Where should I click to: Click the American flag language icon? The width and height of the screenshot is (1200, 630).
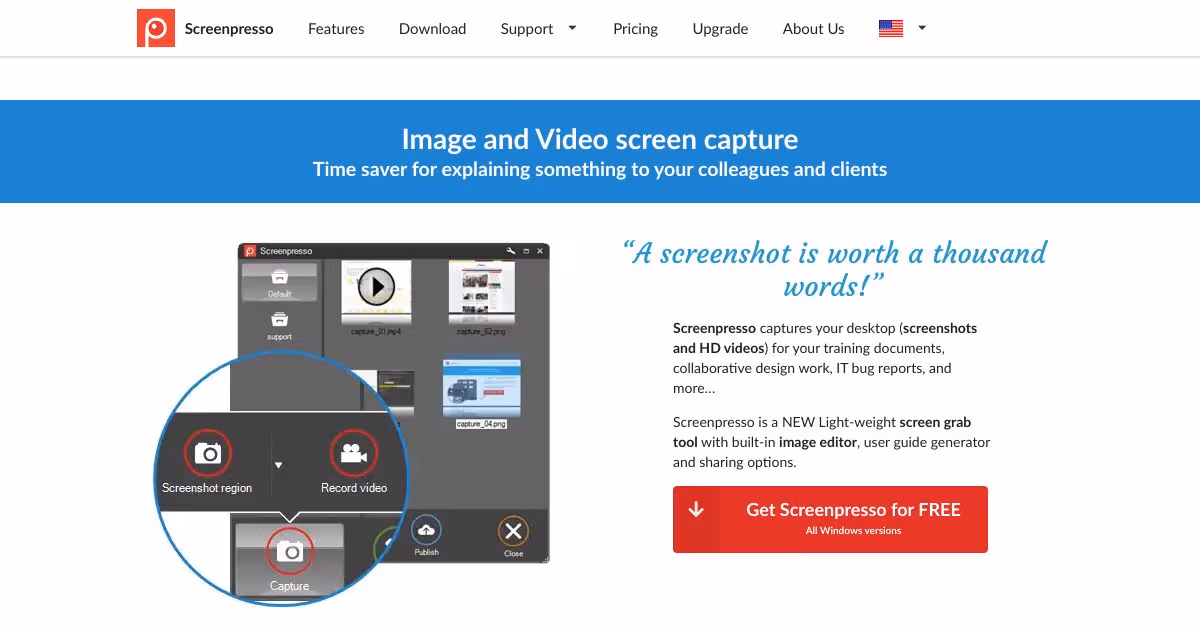tap(890, 28)
